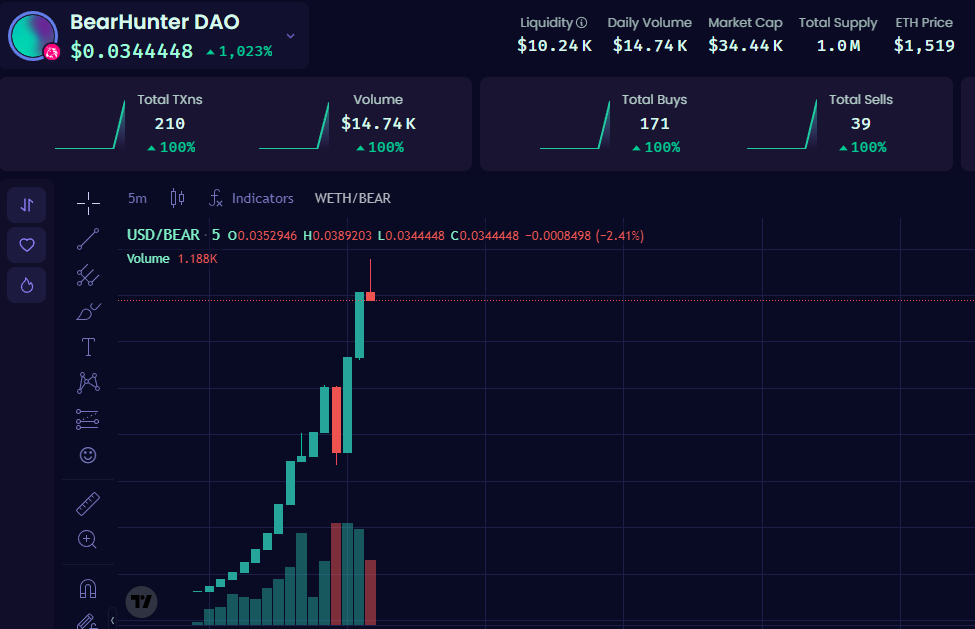Screen dimensions: 975x629
Task: Click the Daily Volume value $14.74K in header
Action: coord(650,45)
